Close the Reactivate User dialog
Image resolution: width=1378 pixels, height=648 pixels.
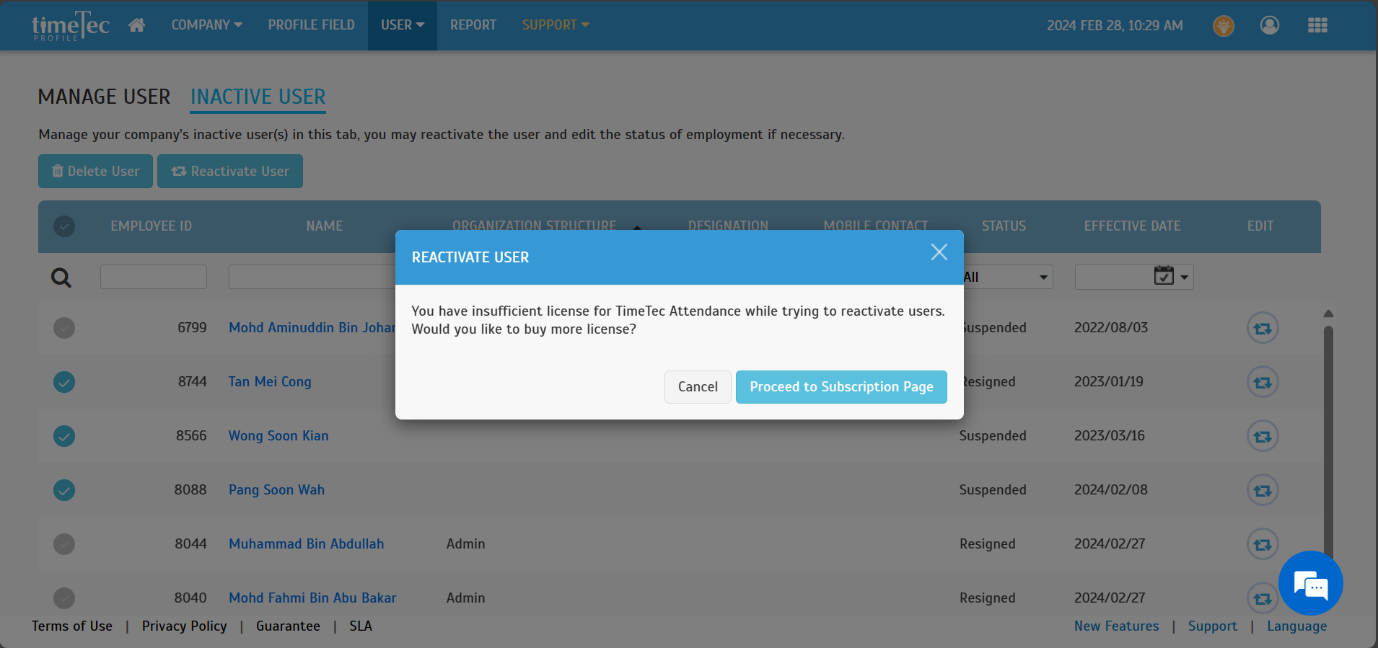click(939, 252)
